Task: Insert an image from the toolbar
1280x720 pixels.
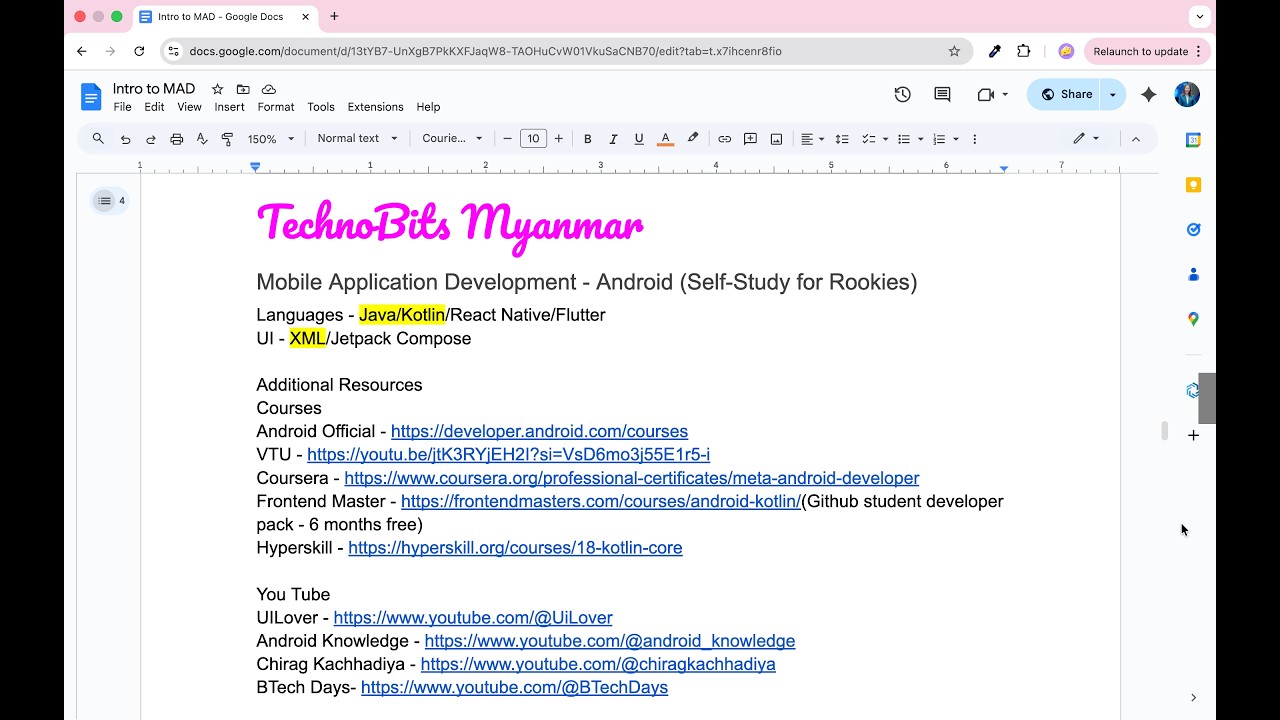Action: (776, 139)
